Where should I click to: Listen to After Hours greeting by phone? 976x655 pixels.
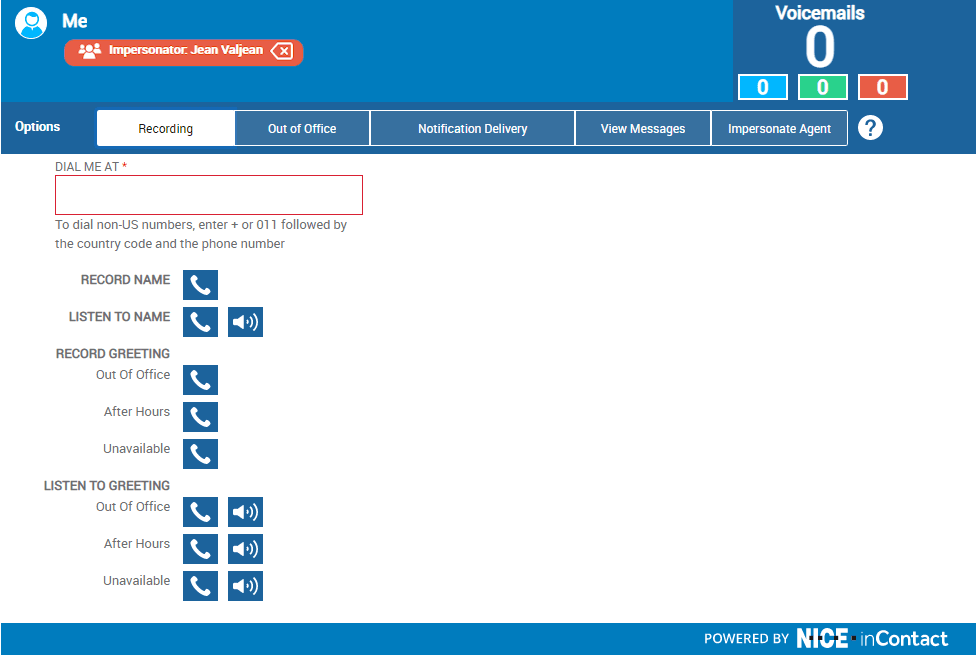[200, 549]
